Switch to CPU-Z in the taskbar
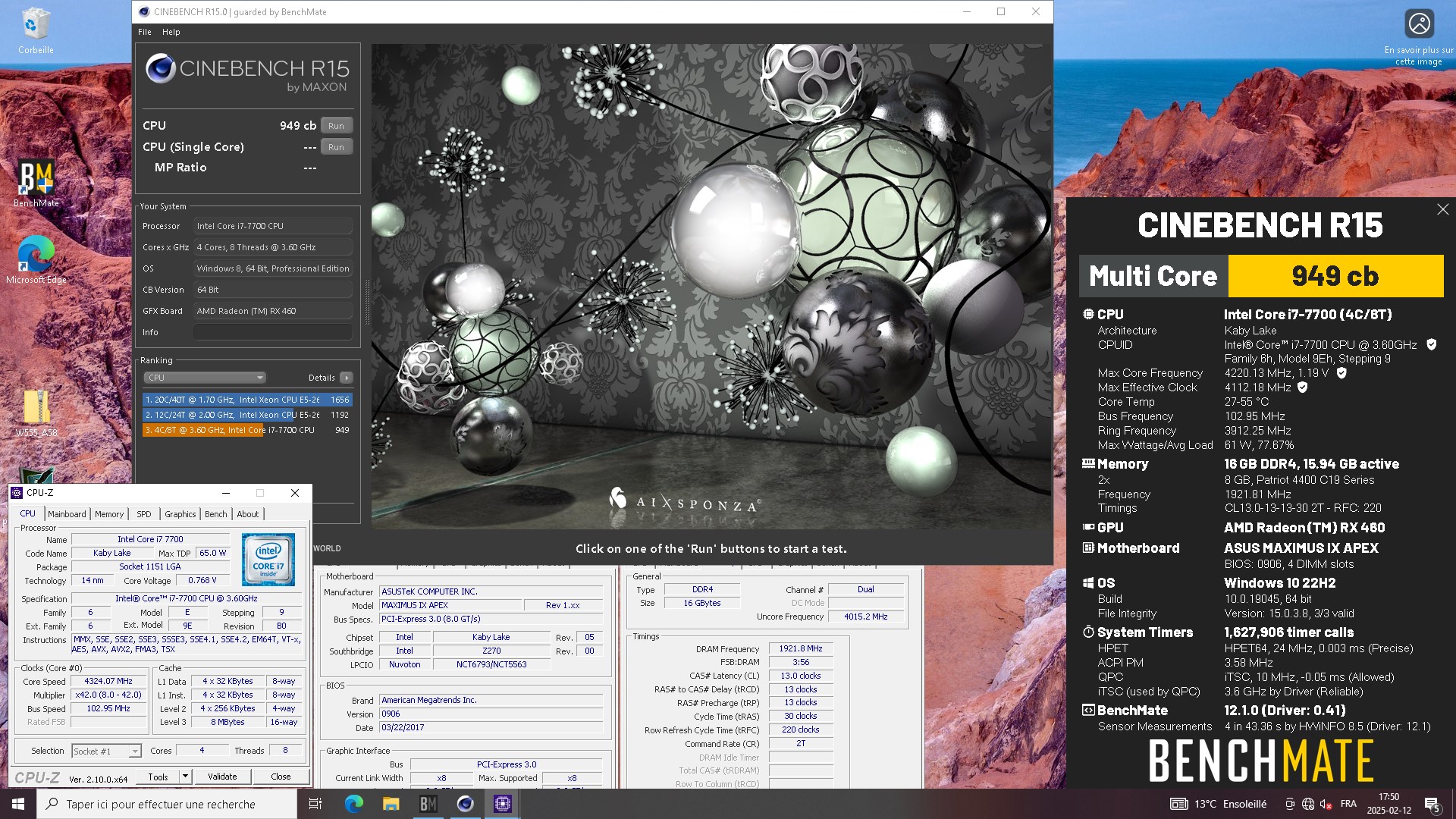This screenshot has width=1456, height=819. pos(502,804)
